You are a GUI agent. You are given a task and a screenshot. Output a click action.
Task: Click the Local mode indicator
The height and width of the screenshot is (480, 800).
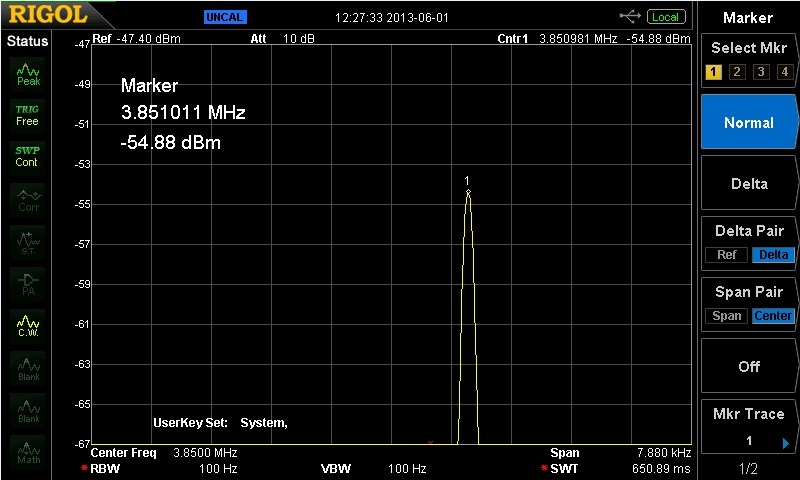pos(666,17)
